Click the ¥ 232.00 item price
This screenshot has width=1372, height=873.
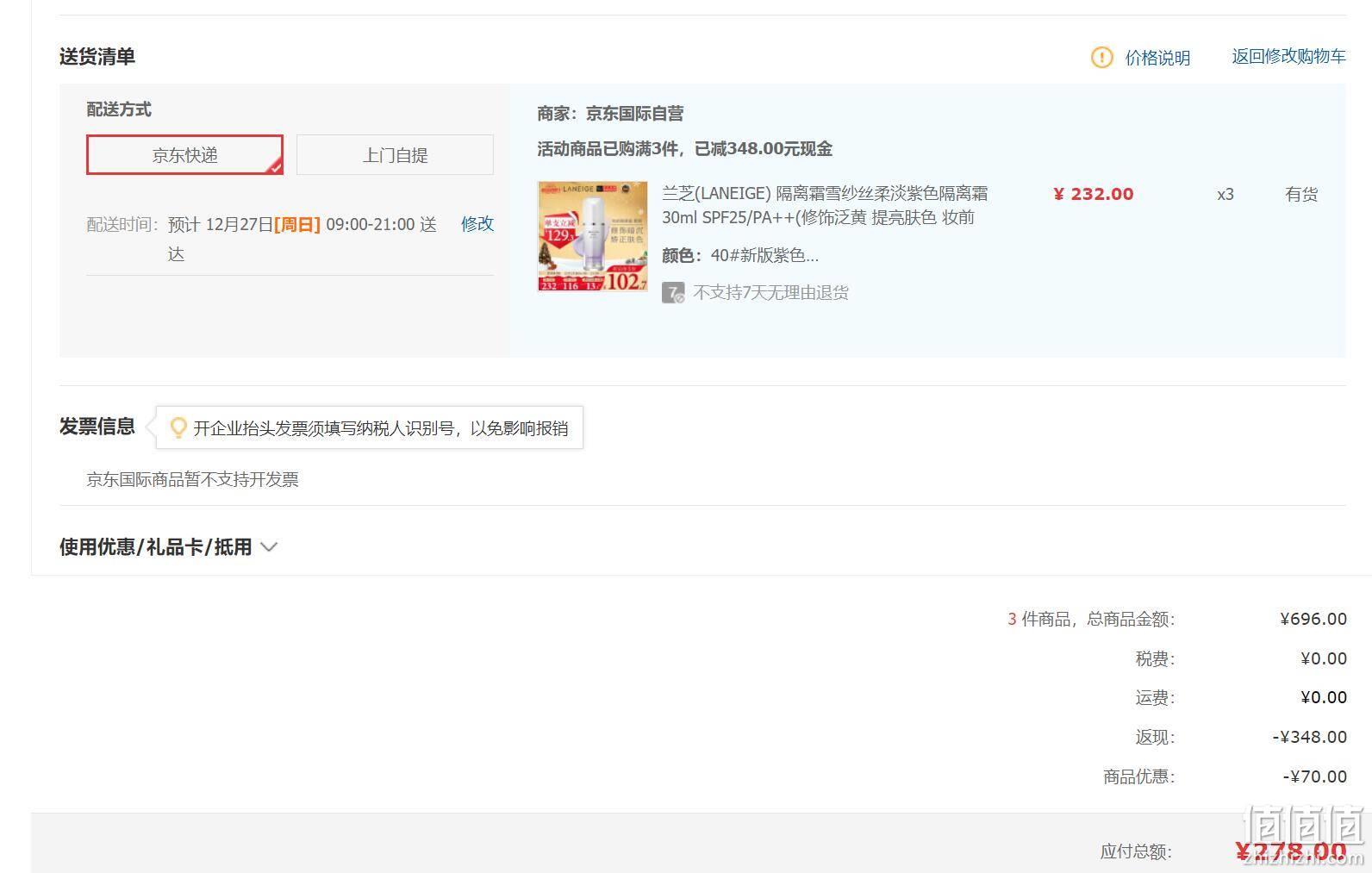point(1094,194)
